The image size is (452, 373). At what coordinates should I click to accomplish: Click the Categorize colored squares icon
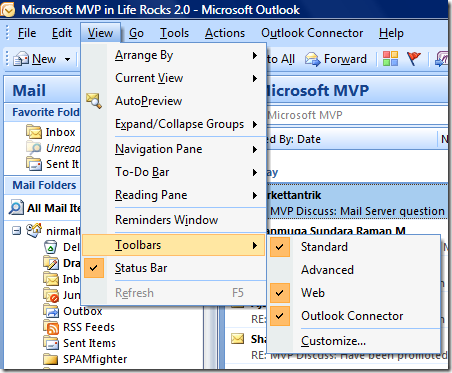390,59
